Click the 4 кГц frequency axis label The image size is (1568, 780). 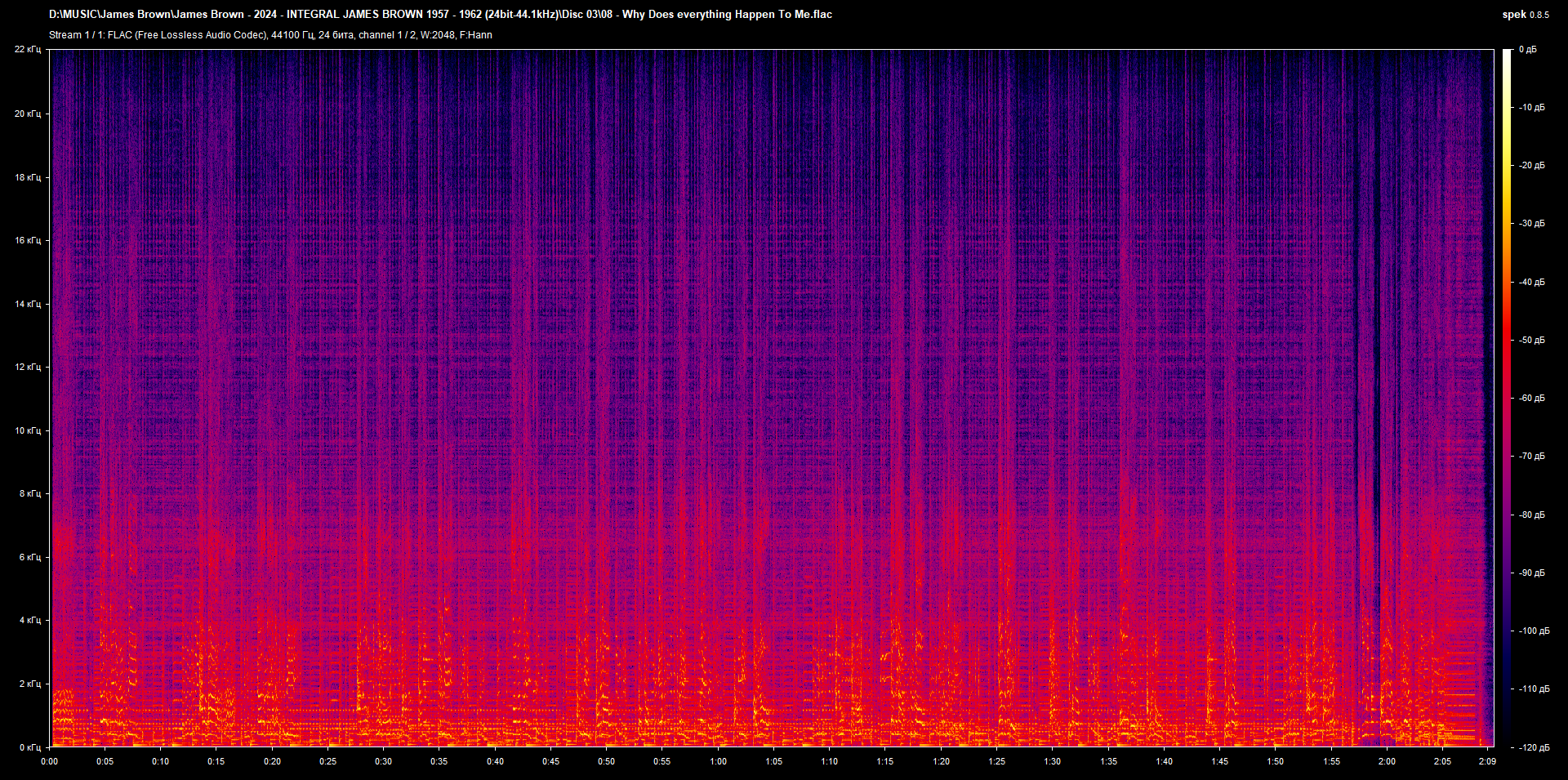(30, 620)
